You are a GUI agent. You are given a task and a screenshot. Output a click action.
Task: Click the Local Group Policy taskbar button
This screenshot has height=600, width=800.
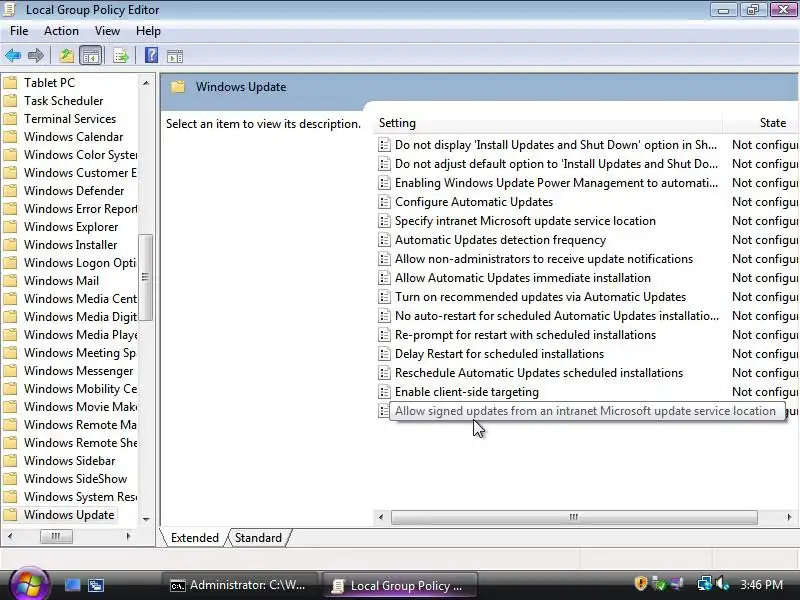tap(398, 586)
